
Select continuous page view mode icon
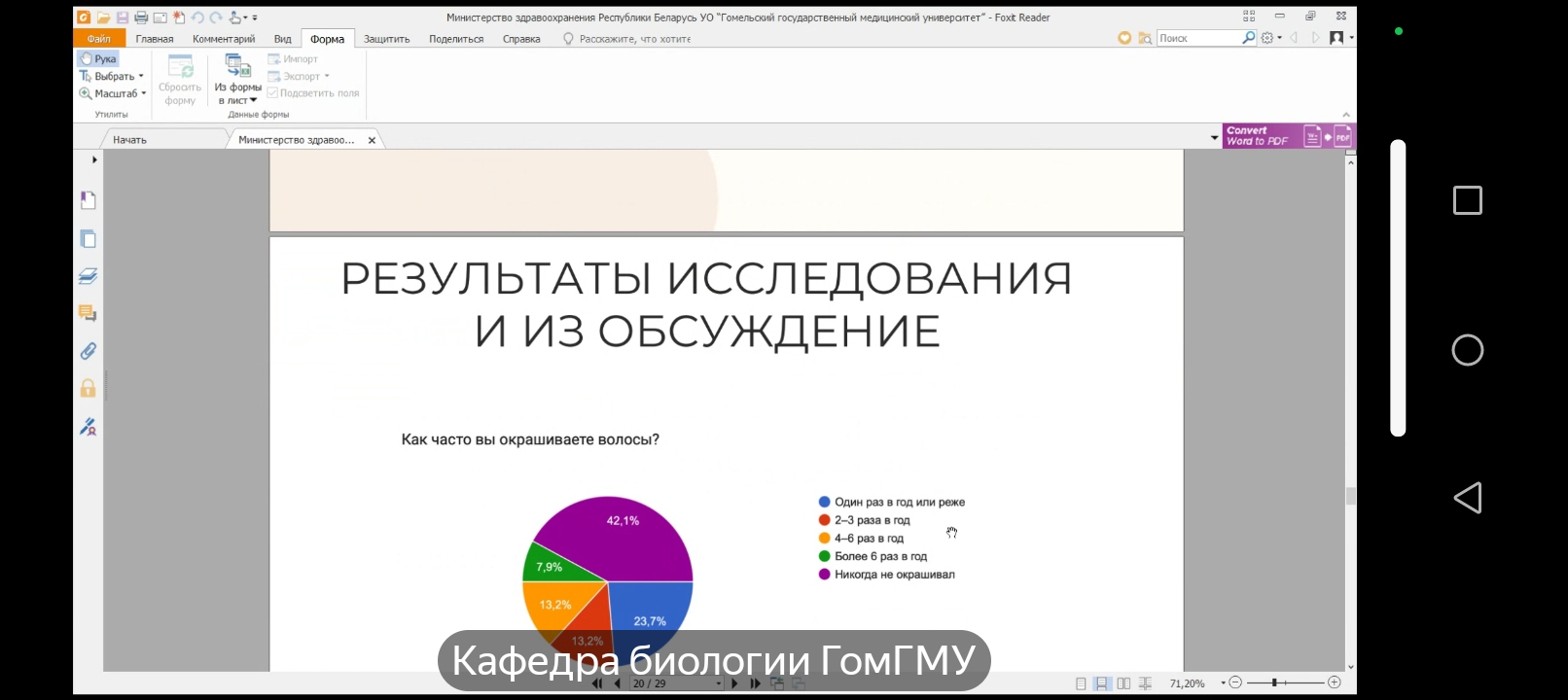1101,683
